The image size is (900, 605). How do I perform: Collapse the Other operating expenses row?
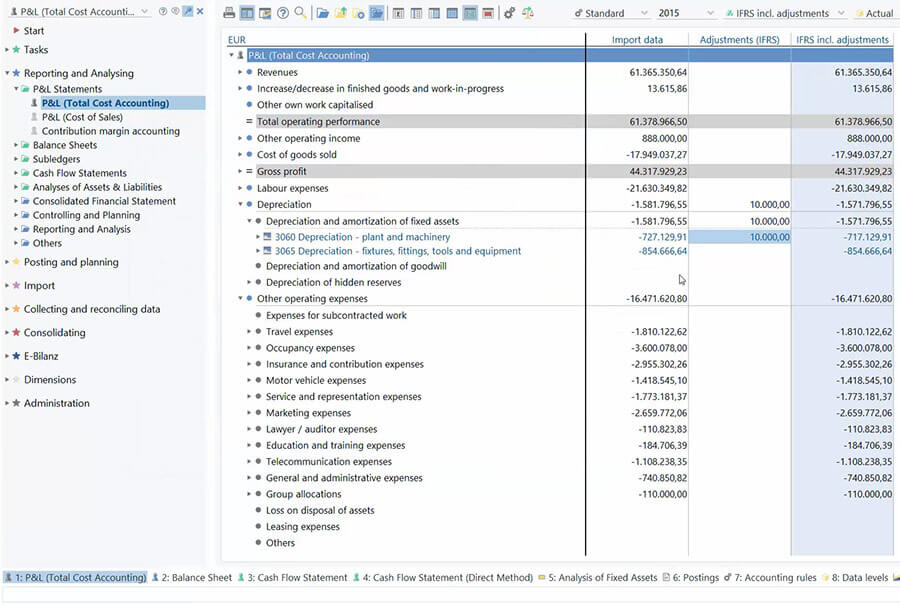240,298
